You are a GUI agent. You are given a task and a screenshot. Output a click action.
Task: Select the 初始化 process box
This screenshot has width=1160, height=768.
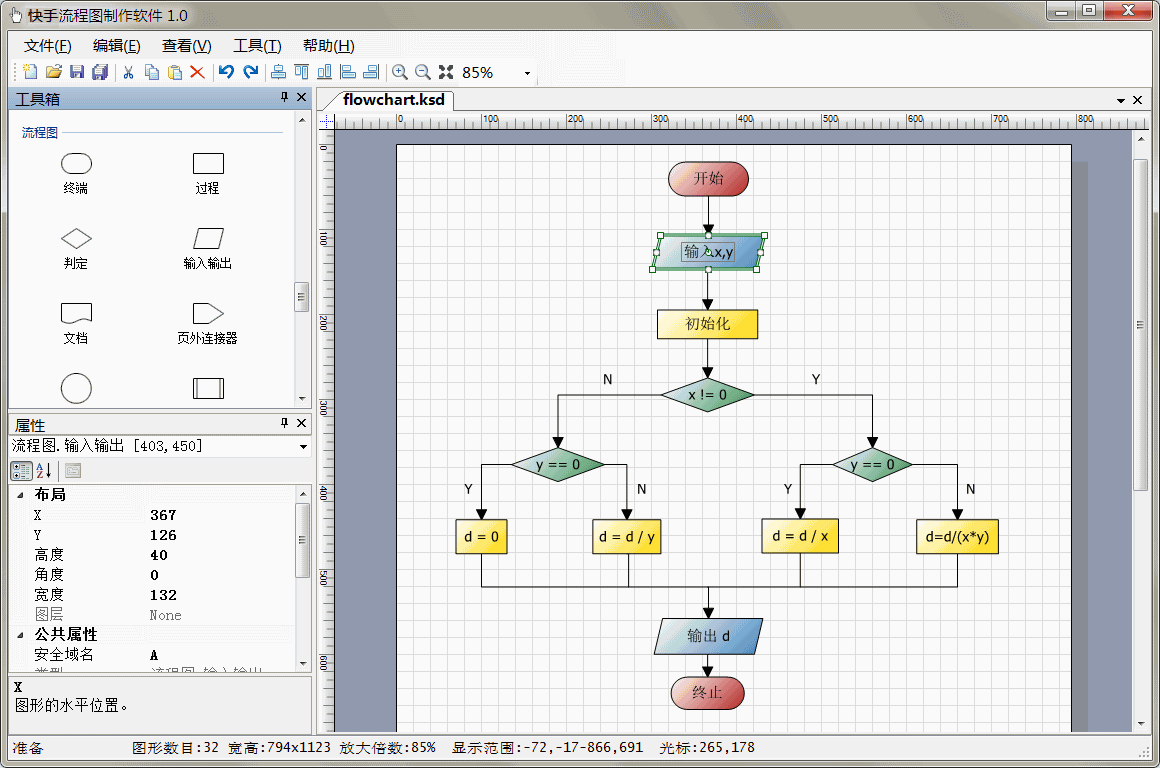707,324
